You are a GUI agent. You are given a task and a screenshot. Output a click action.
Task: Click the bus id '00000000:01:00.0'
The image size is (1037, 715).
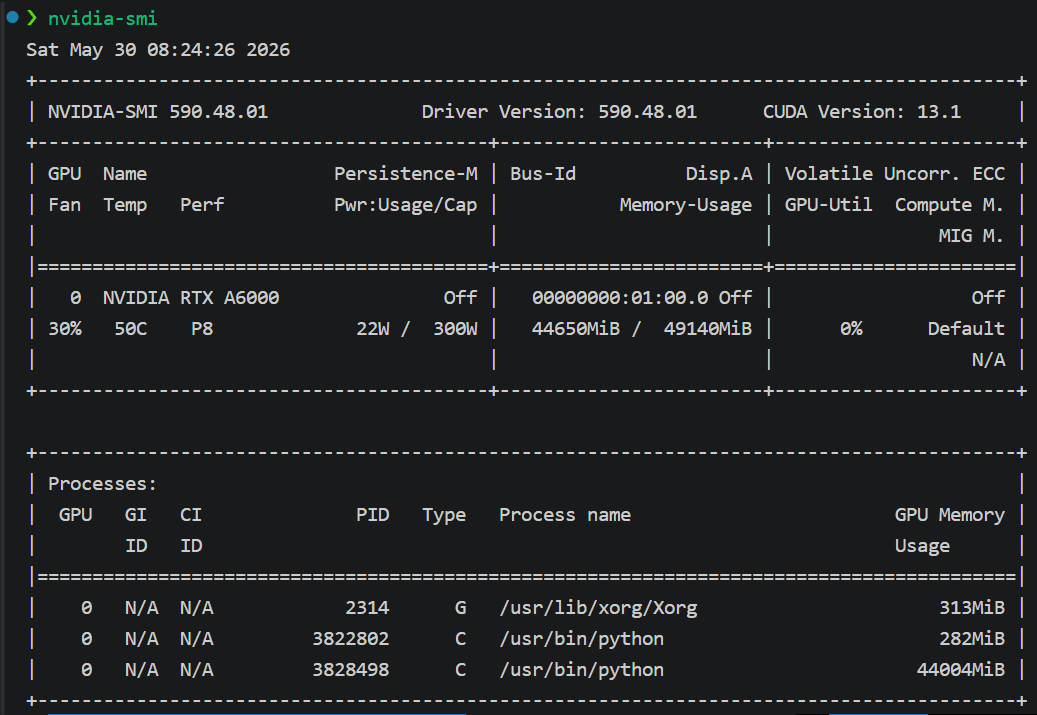point(620,298)
